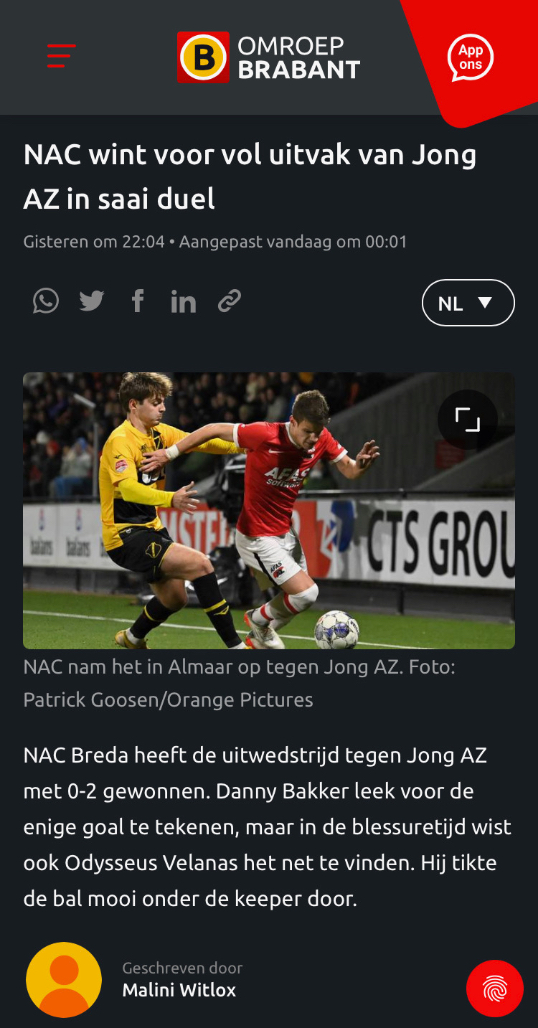Viewport: 538px width, 1028px height.
Task: Open the red fingerprint privacy button
Action: 495,989
